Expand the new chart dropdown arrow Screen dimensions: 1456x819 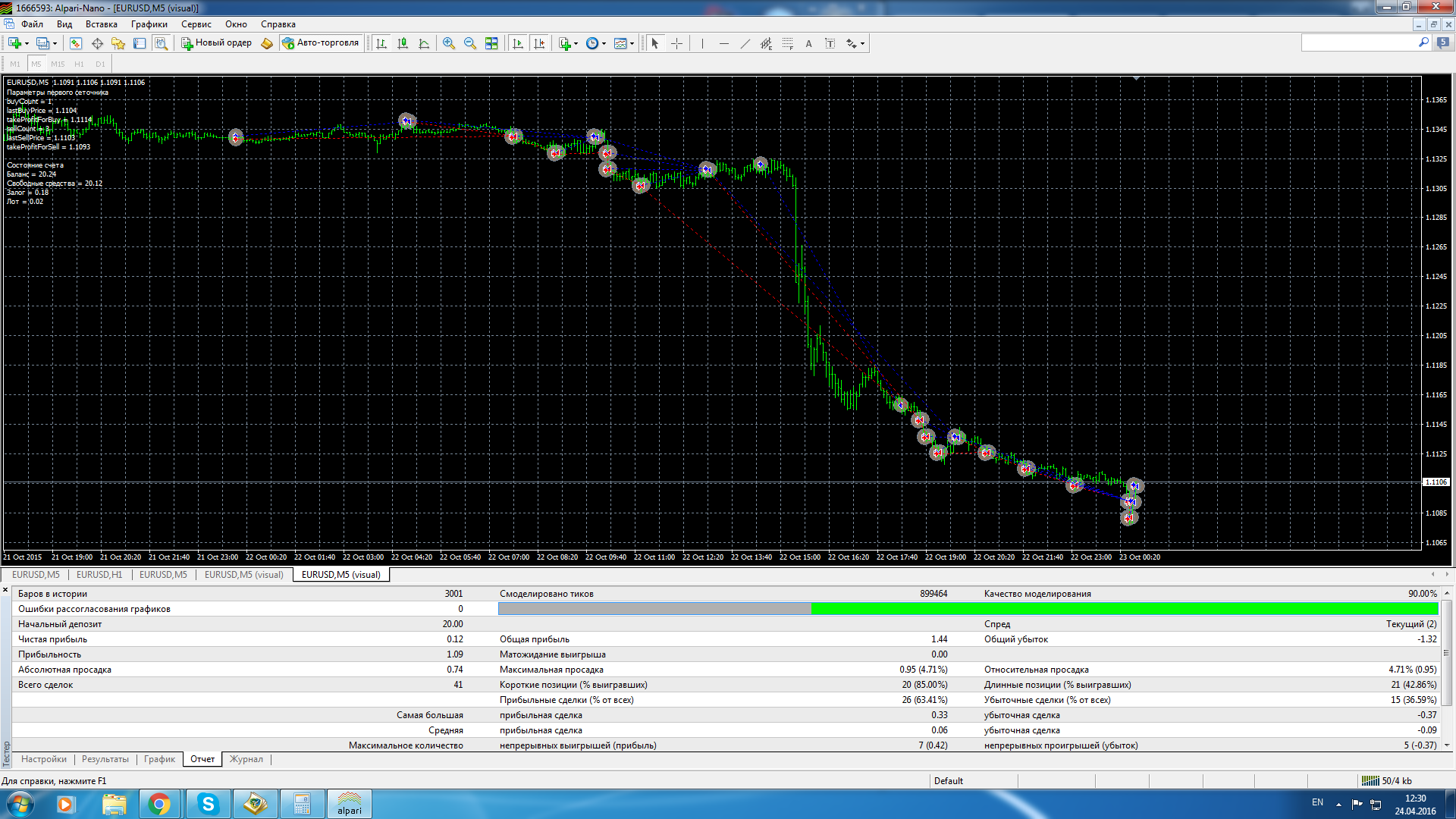click(27, 43)
